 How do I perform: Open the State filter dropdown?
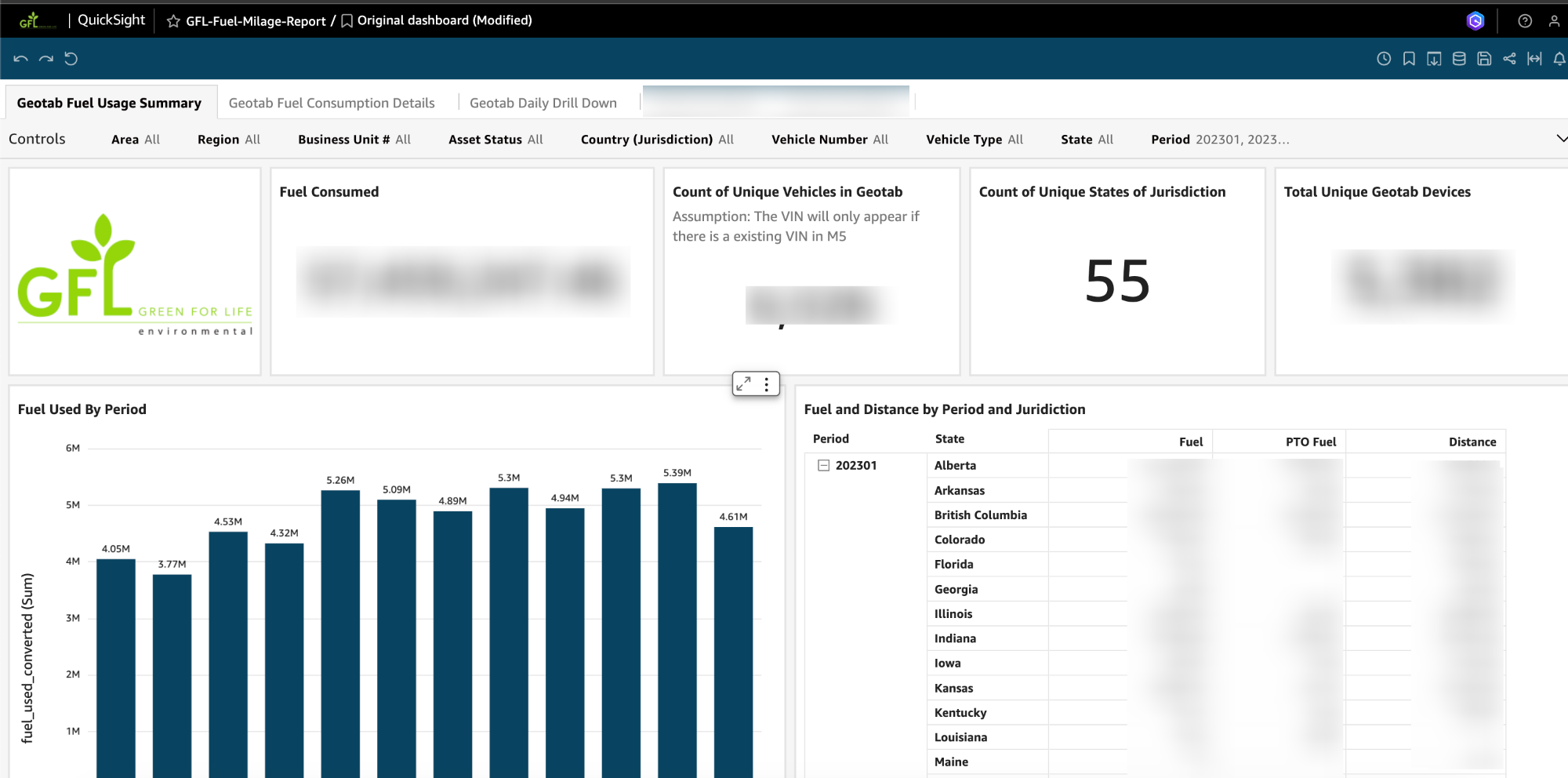click(1087, 140)
